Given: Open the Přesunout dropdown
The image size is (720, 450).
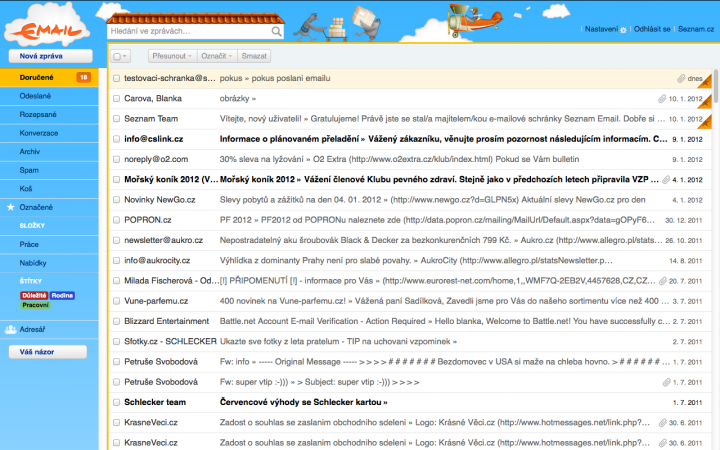Looking at the screenshot, I should [x=172, y=56].
